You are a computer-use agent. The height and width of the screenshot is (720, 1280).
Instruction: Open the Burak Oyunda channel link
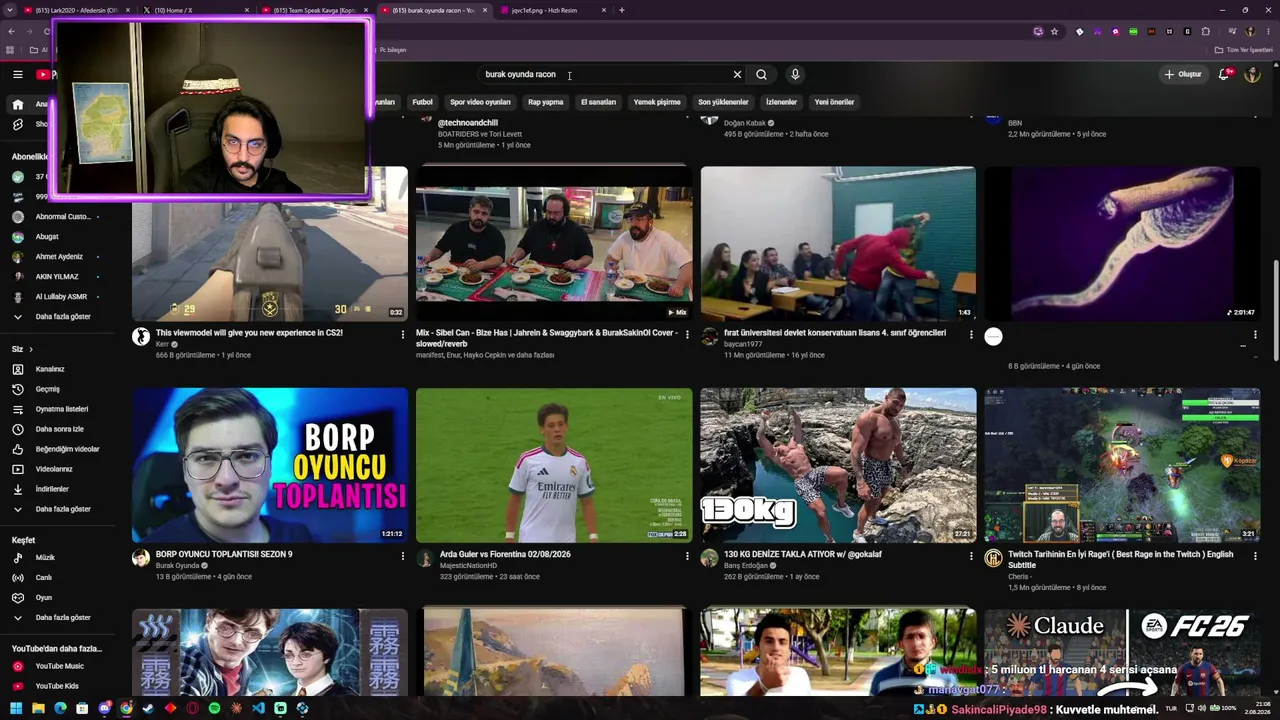tap(177, 566)
